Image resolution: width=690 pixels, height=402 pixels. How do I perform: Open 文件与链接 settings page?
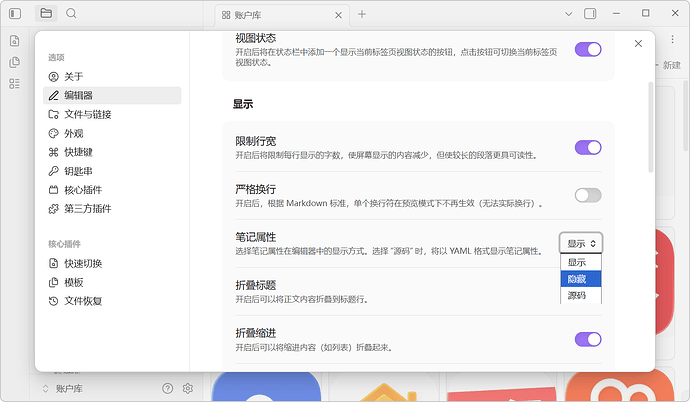[x=87, y=114]
